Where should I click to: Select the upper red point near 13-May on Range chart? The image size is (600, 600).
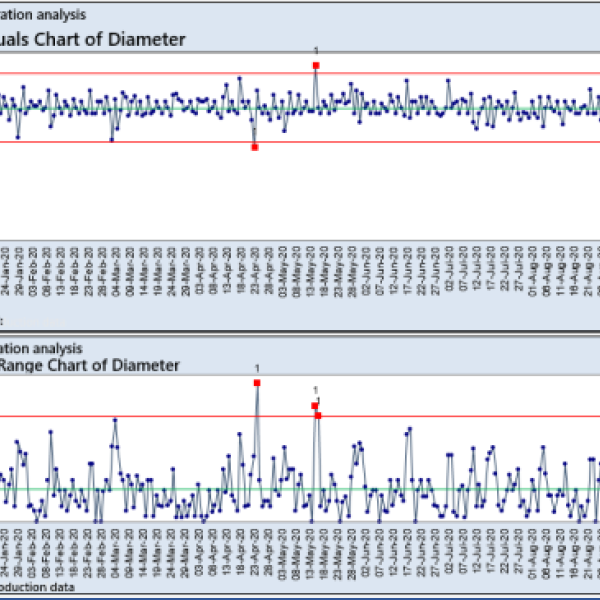314,406
